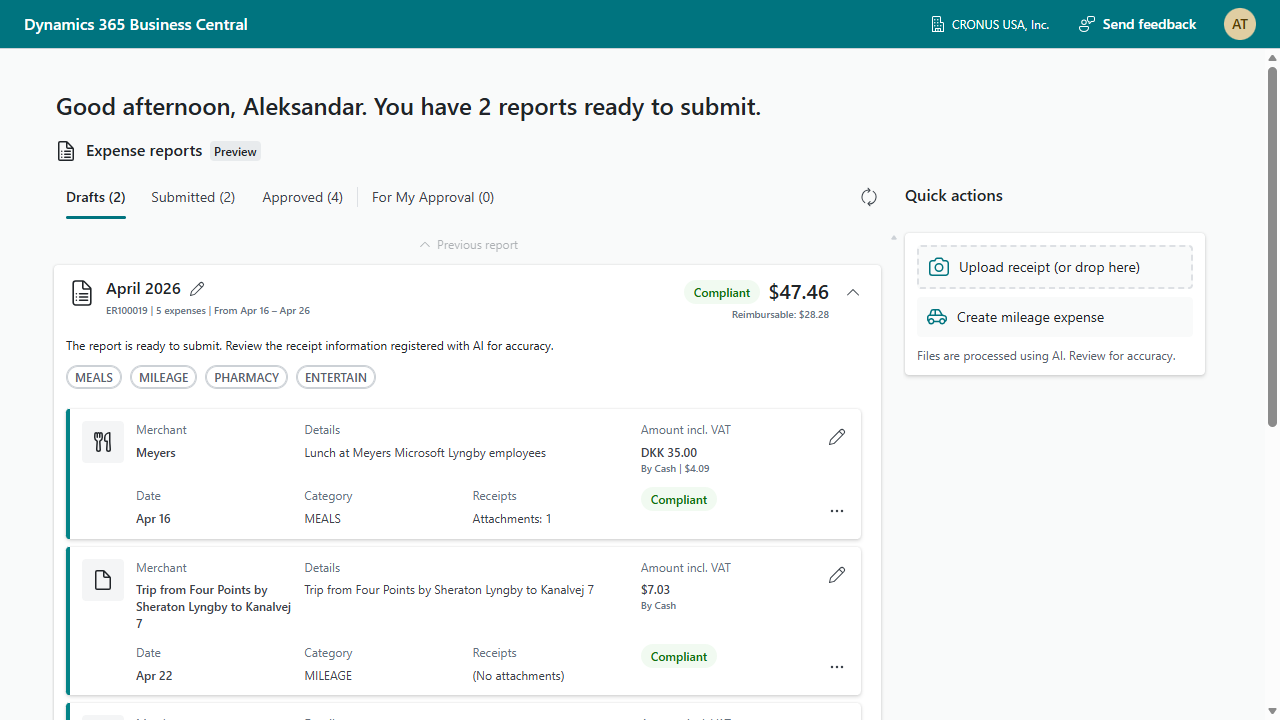Select the PHARMACY category chip
The height and width of the screenshot is (720, 1280).
click(x=246, y=377)
